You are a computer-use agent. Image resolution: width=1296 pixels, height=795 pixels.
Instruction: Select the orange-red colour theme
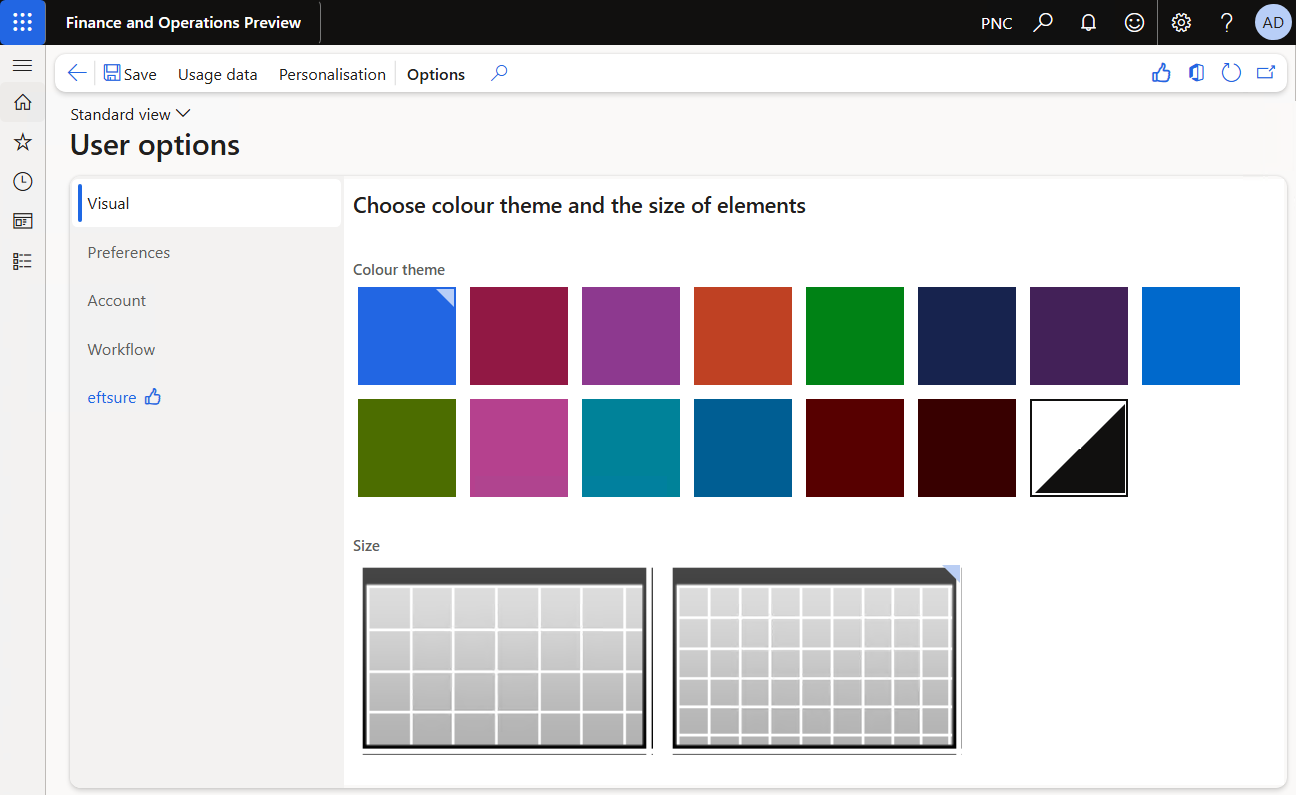click(743, 336)
